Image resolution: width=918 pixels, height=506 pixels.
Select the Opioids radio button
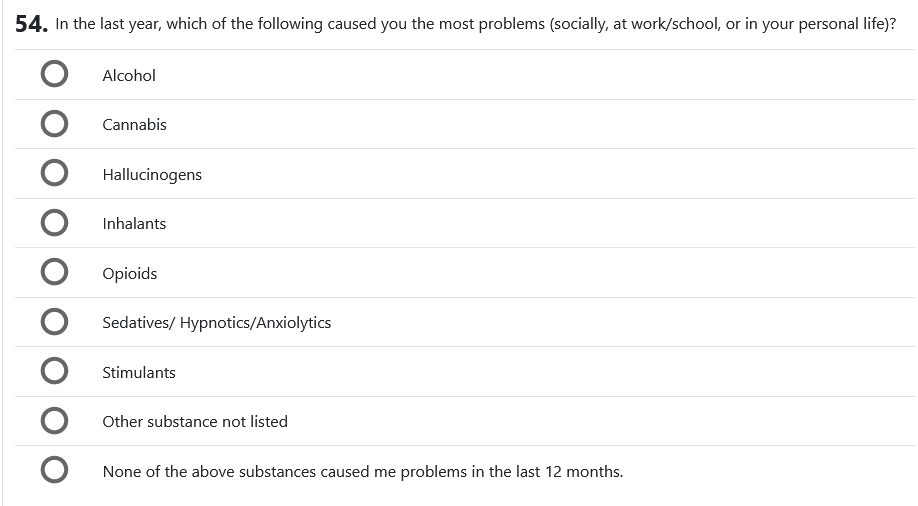(55, 273)
